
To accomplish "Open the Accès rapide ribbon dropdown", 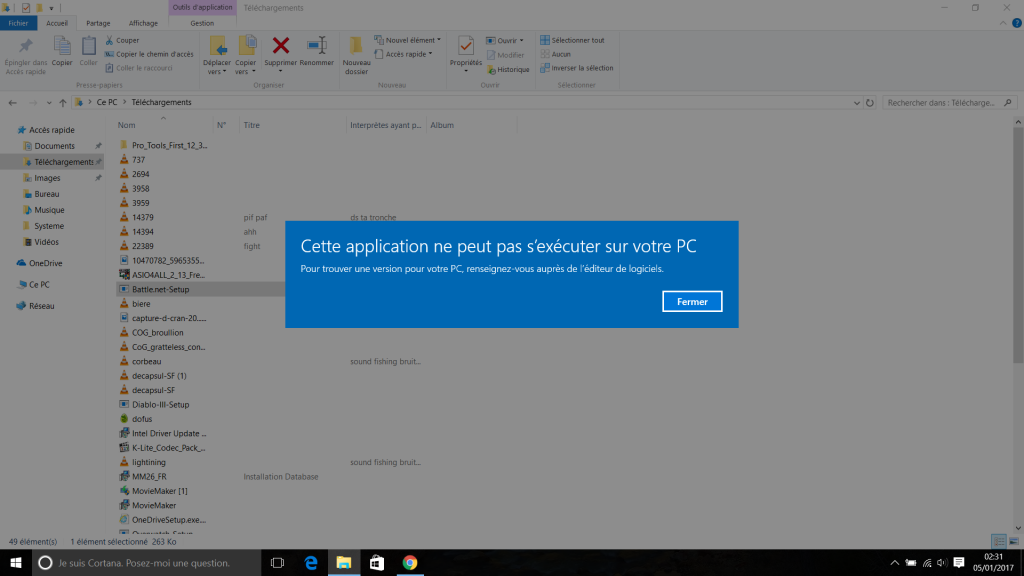I will [x=404, y=54].
